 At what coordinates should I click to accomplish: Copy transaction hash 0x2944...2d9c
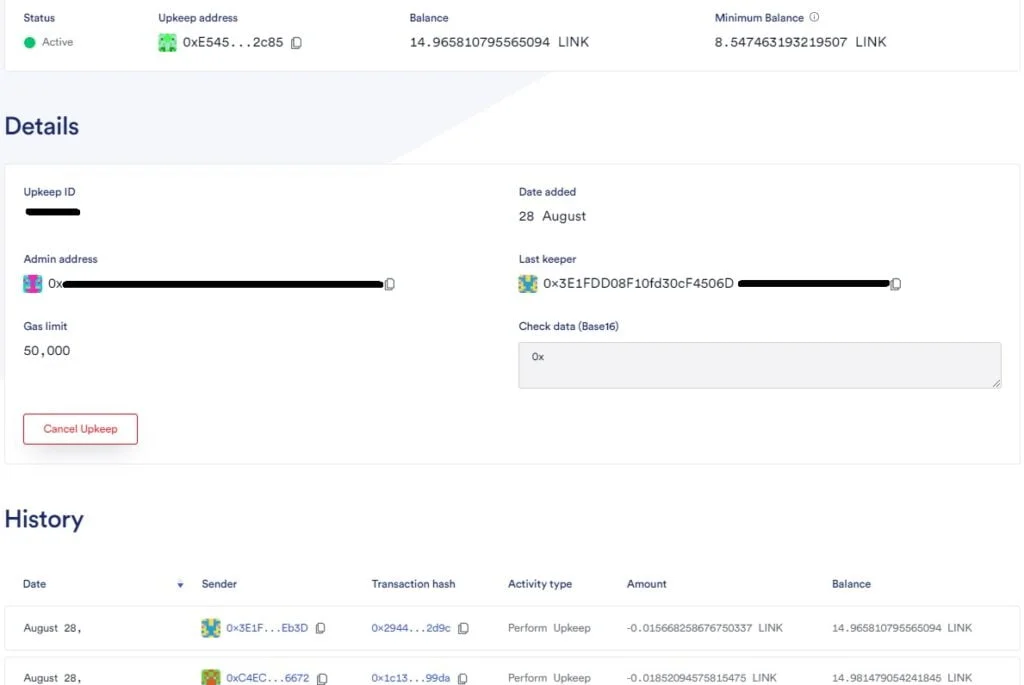click(x=463, y=628)
